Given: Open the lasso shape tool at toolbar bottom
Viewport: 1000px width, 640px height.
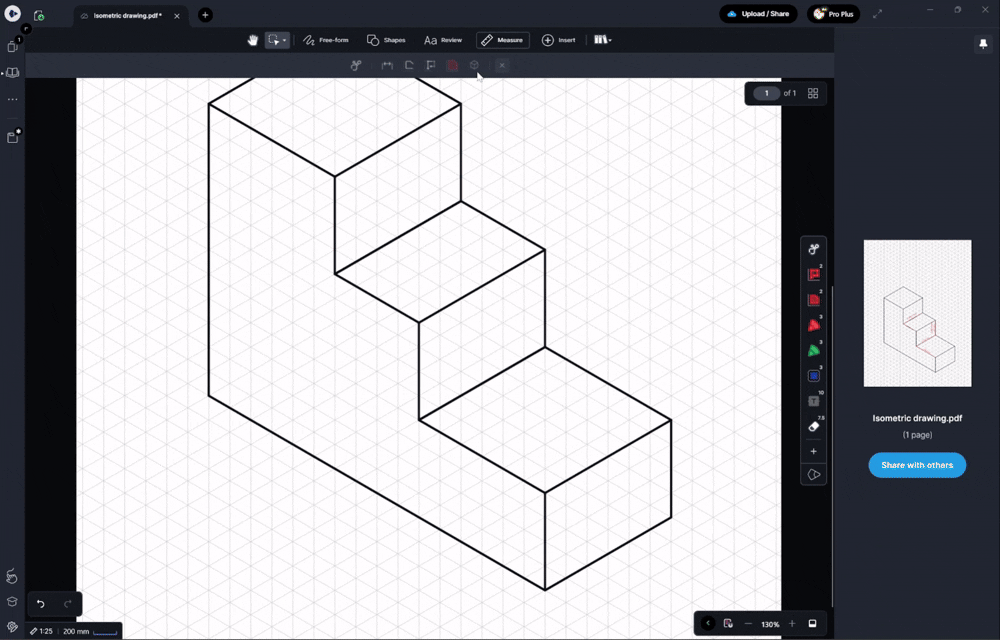Looking at the screenshot, I should 814,475.
